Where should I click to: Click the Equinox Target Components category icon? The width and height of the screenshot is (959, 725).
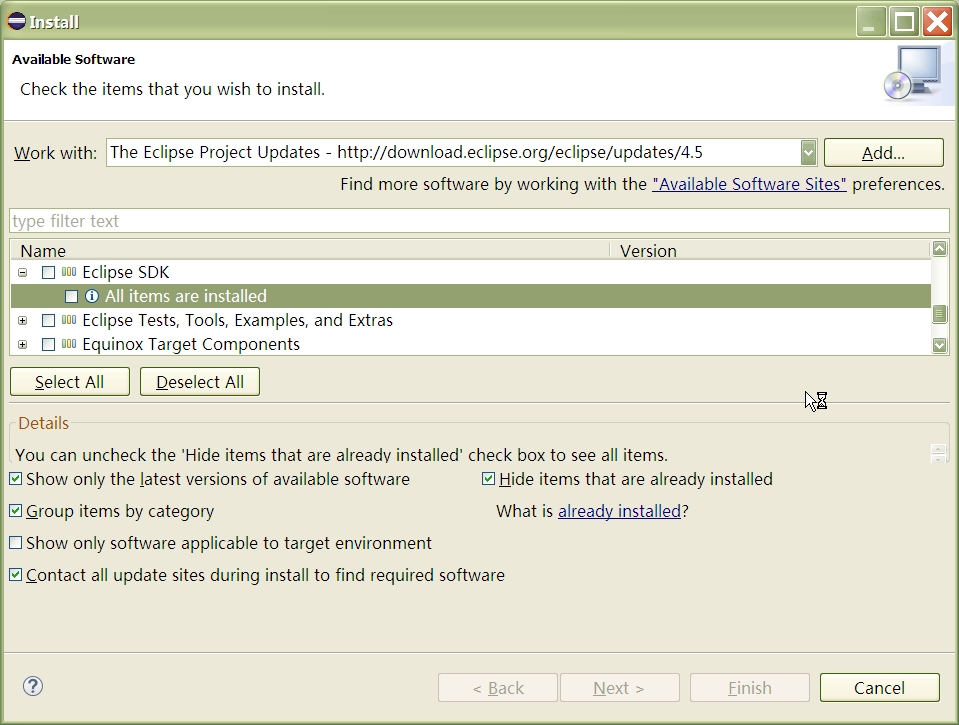(x=69, y=344)
